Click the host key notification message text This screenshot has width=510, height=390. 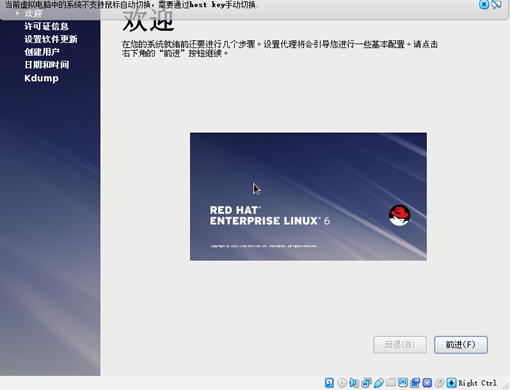(131, 5)
